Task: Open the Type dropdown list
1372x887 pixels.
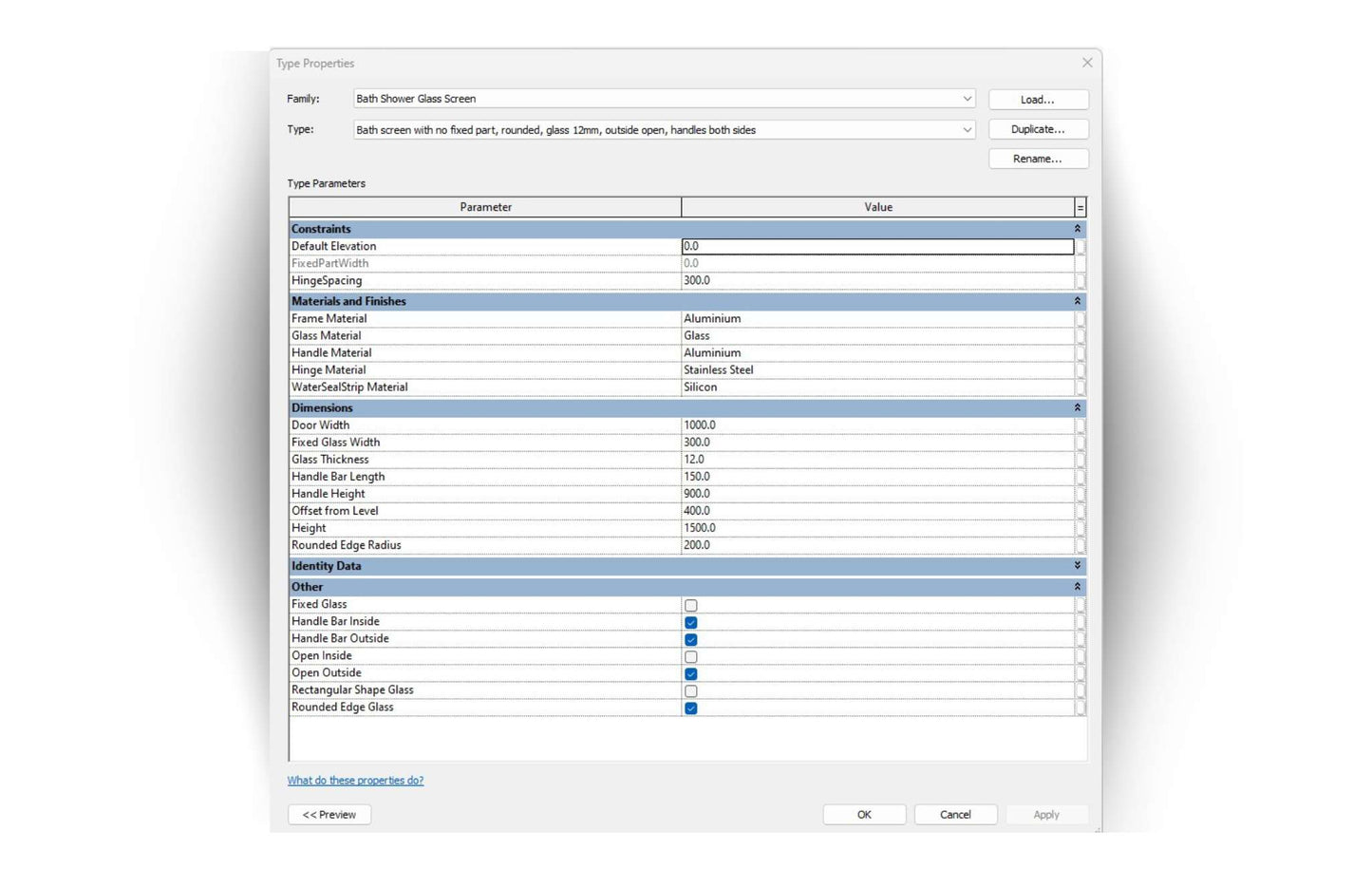Action: (967, 130)
